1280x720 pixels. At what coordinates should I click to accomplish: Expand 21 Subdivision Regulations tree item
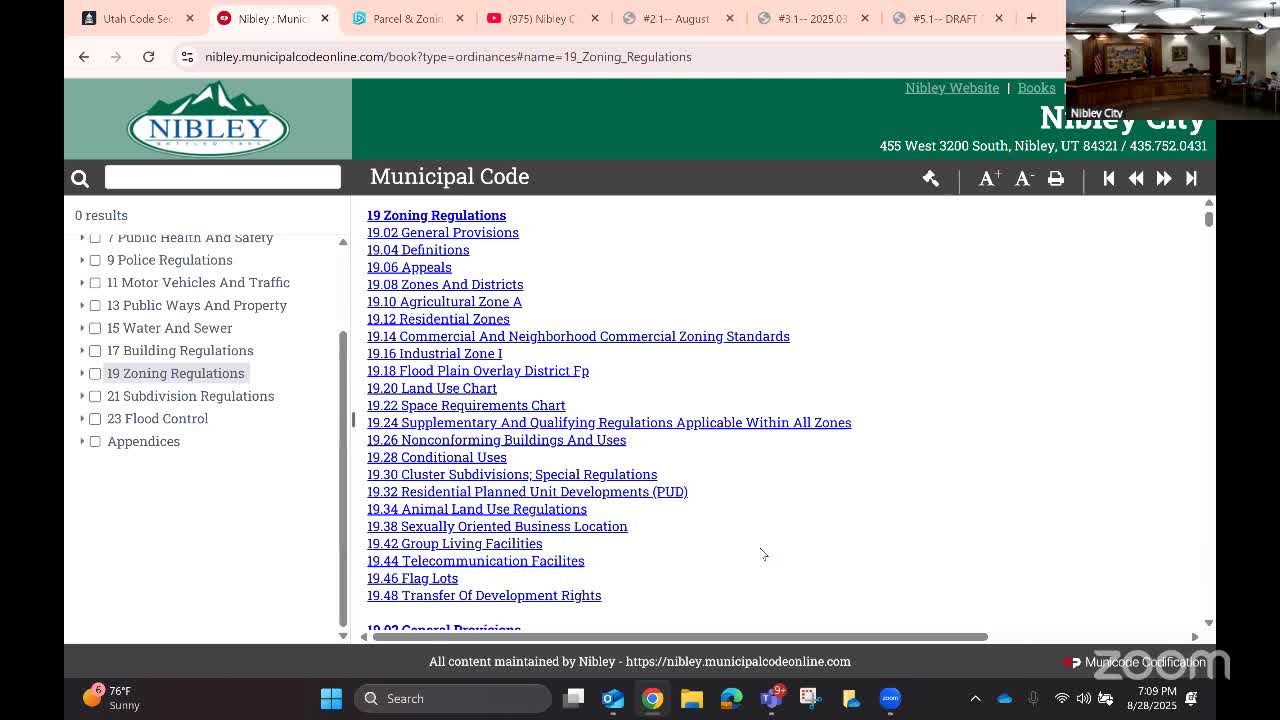[x=82, y=396]
